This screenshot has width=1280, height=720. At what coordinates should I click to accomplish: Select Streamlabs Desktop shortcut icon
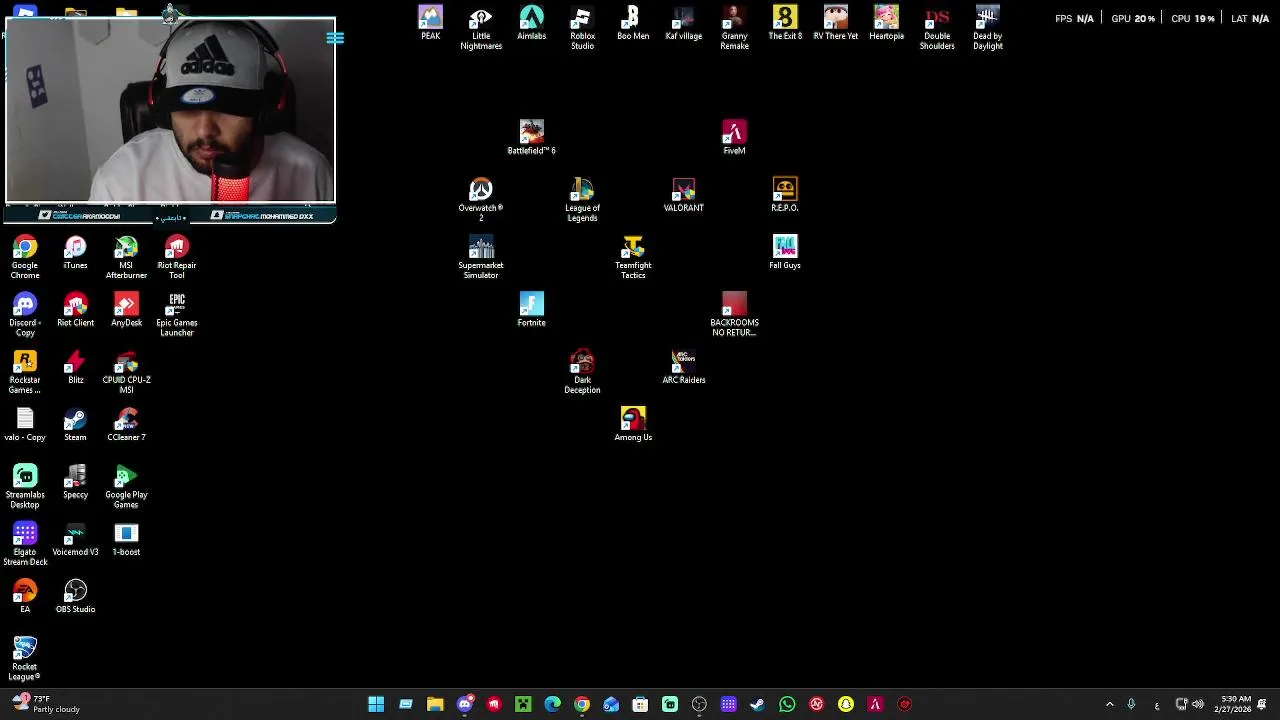click(x=25, y=486)
